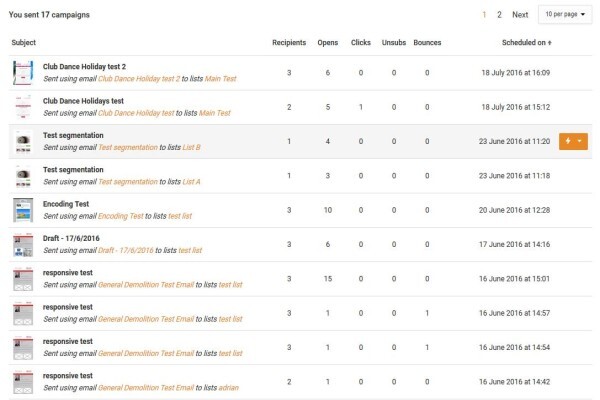
Task: Select the Club Dance Holiday test 2 title
Action: (84, 67)
